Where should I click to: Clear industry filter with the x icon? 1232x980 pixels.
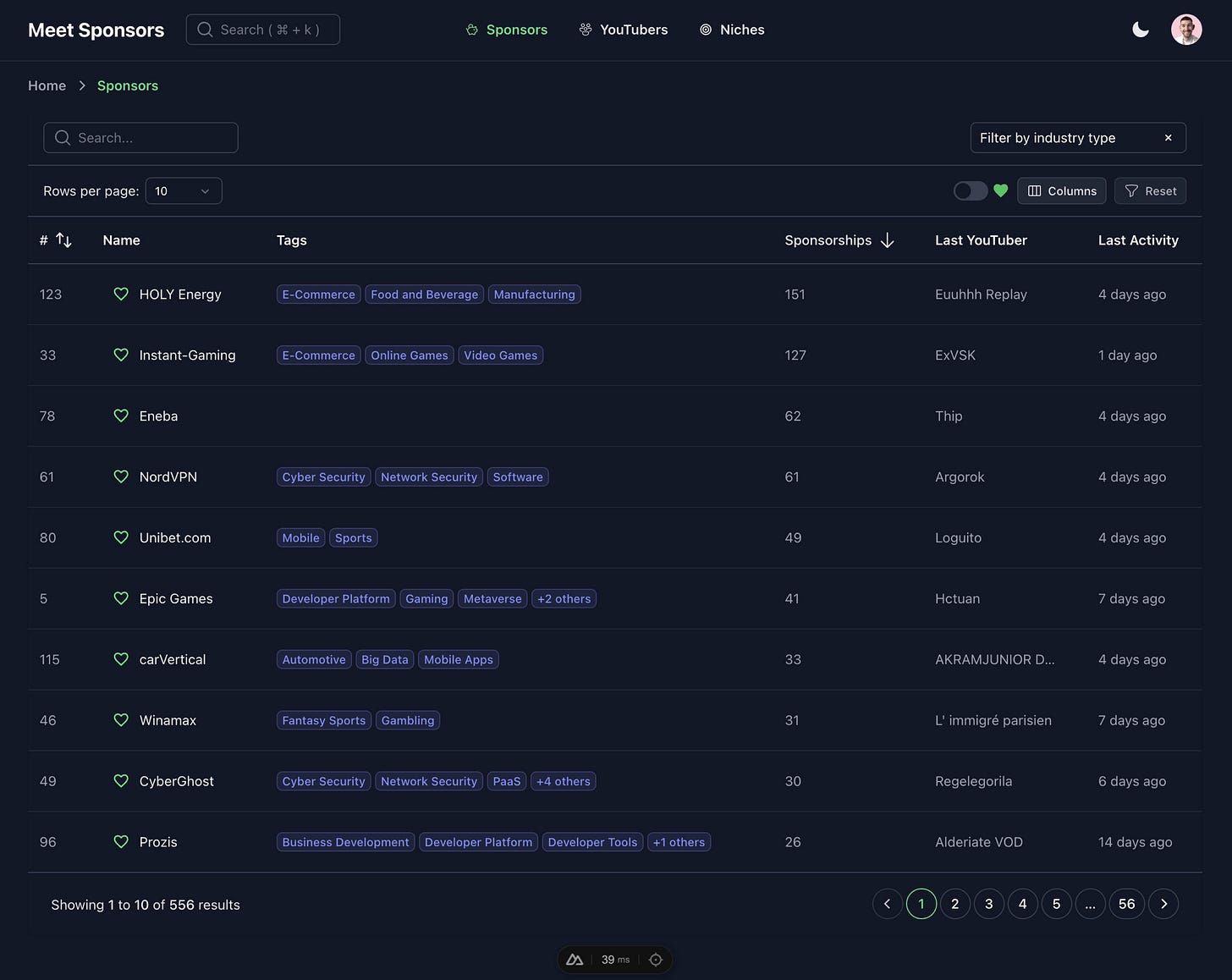[1169, 138]
